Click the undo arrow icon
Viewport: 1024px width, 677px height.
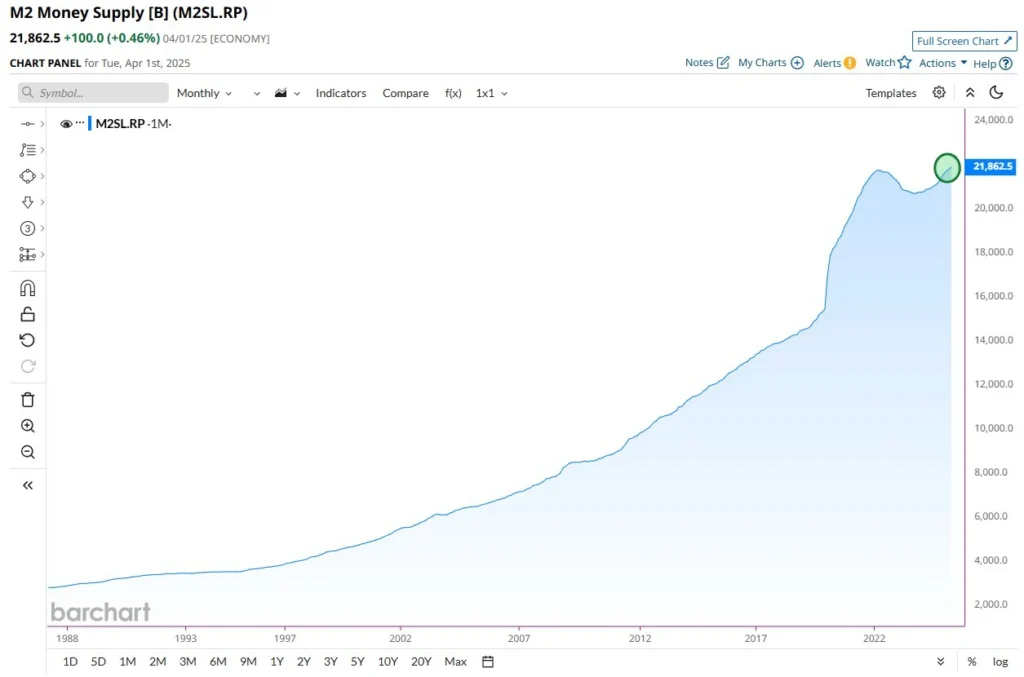tap(27, 339)
